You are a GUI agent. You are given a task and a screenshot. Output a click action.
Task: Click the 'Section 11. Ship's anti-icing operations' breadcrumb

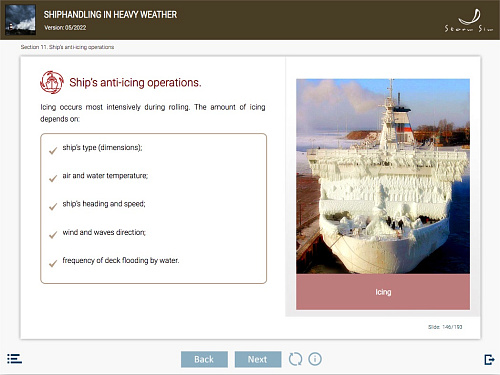click(67, 47)
